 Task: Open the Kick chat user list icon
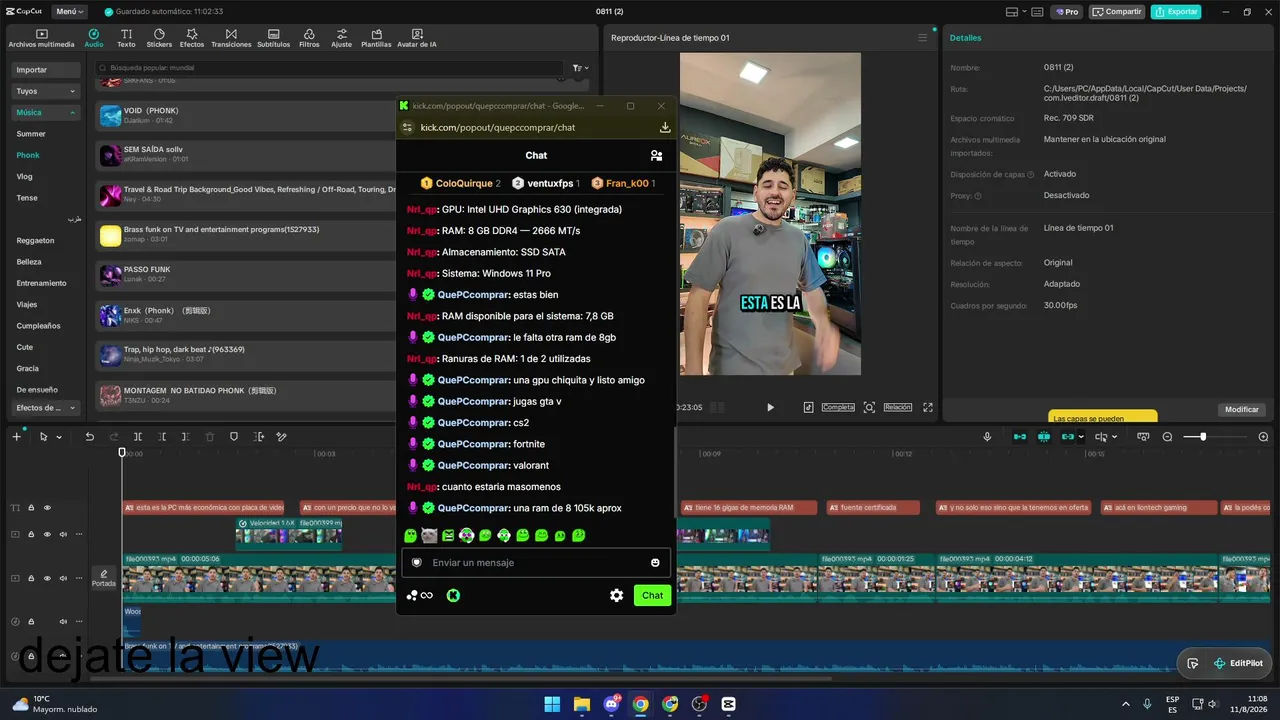click(x=656, y=155)
